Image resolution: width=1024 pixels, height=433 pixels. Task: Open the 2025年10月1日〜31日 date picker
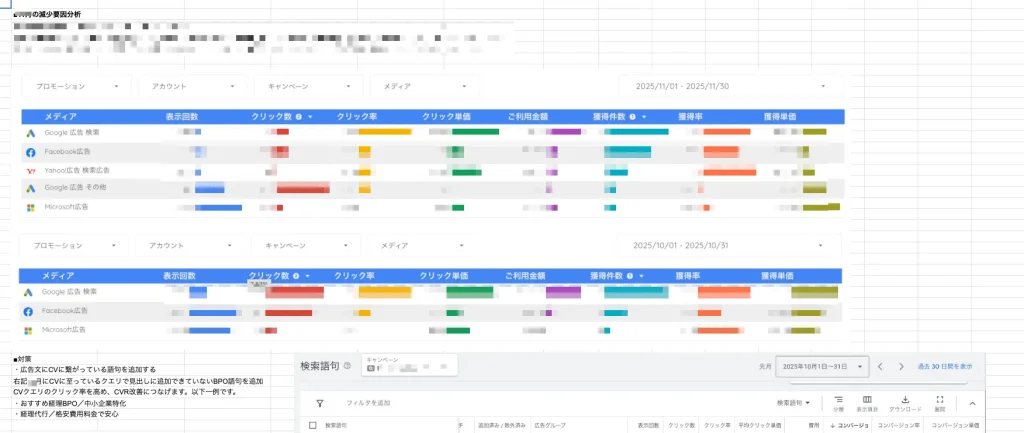824,367
